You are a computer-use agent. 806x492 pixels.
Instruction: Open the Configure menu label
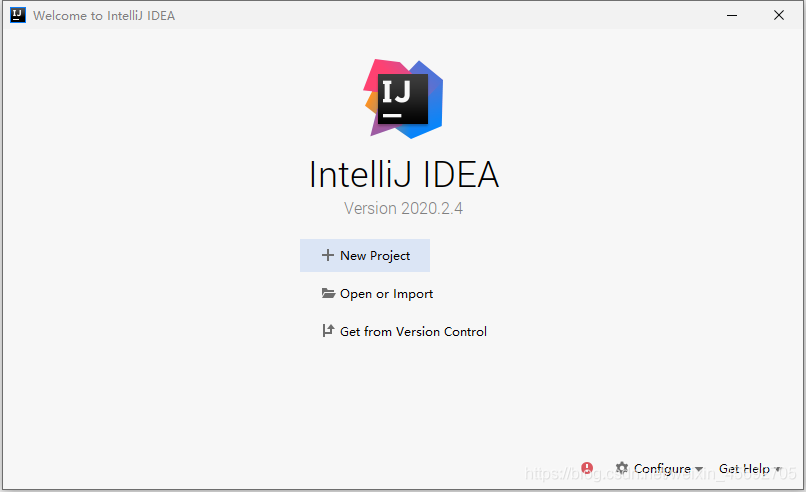pos(662,468)
